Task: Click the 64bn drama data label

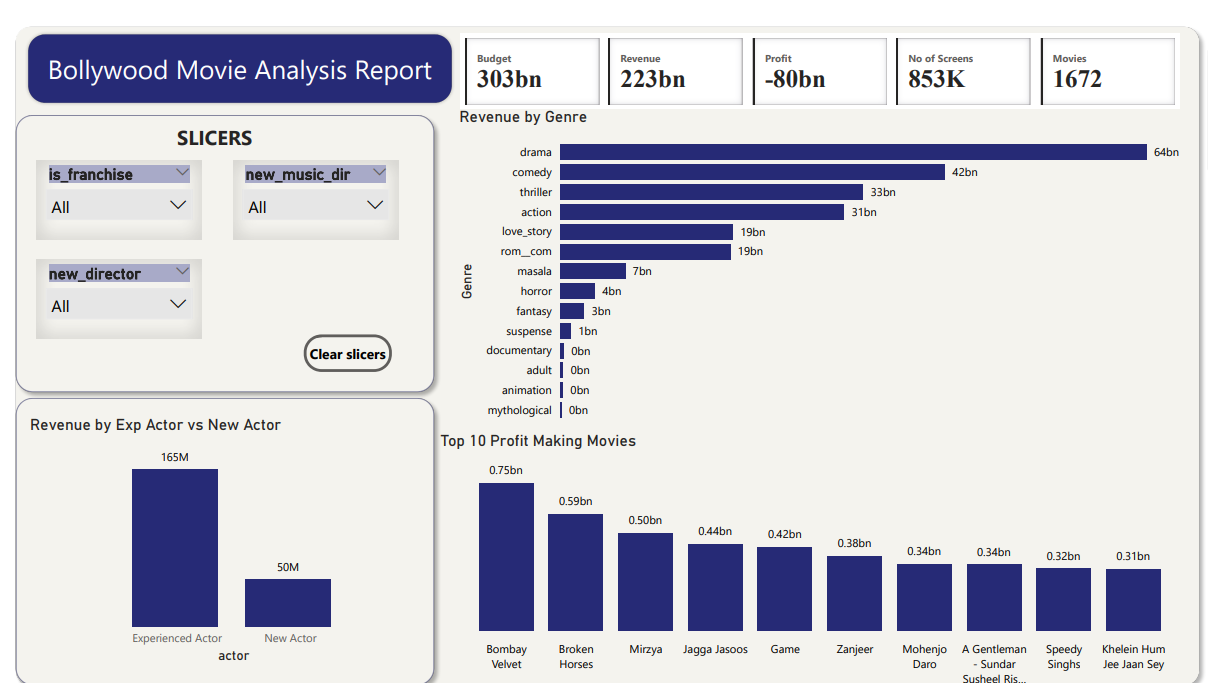Action: 1166,152
